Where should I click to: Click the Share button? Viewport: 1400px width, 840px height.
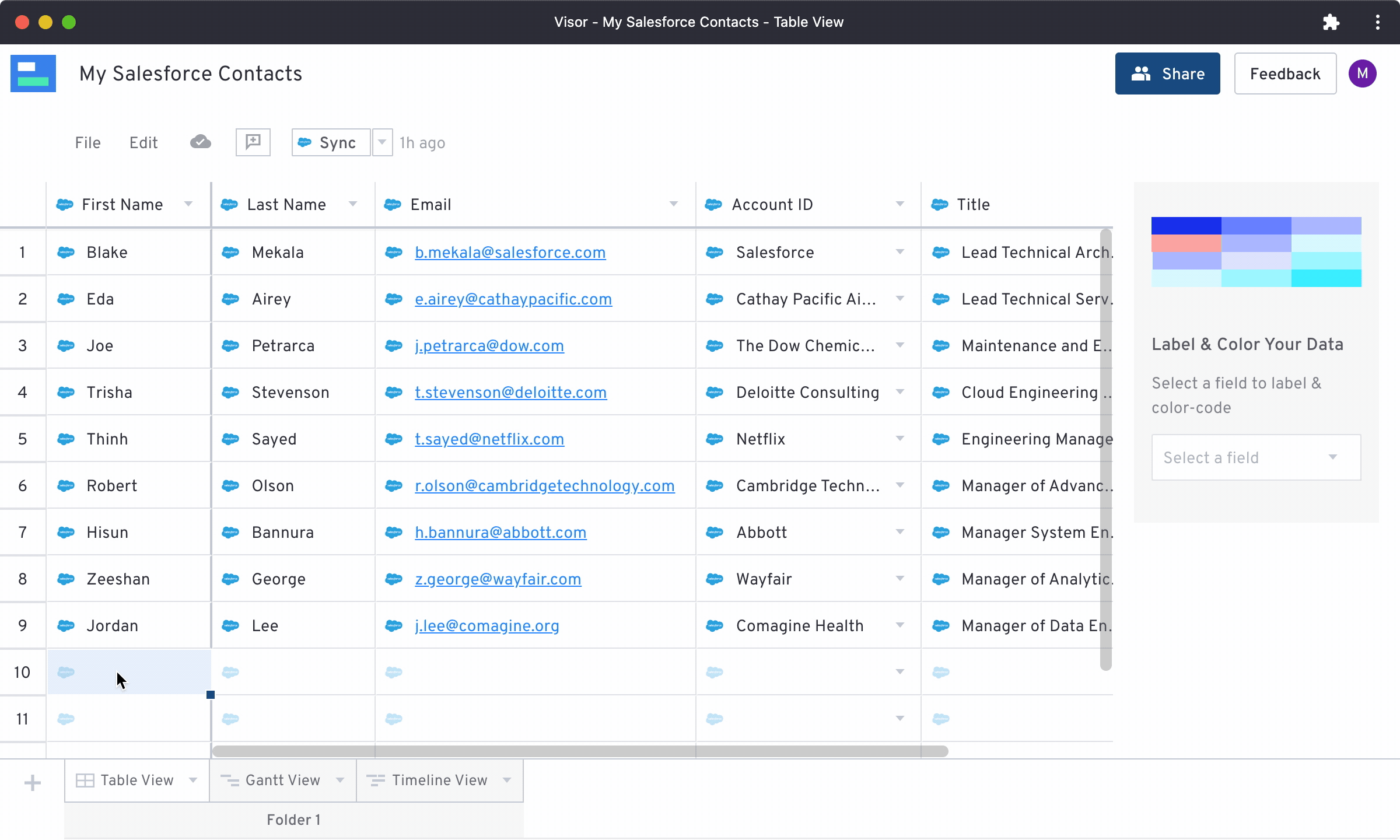(1167, 73)
